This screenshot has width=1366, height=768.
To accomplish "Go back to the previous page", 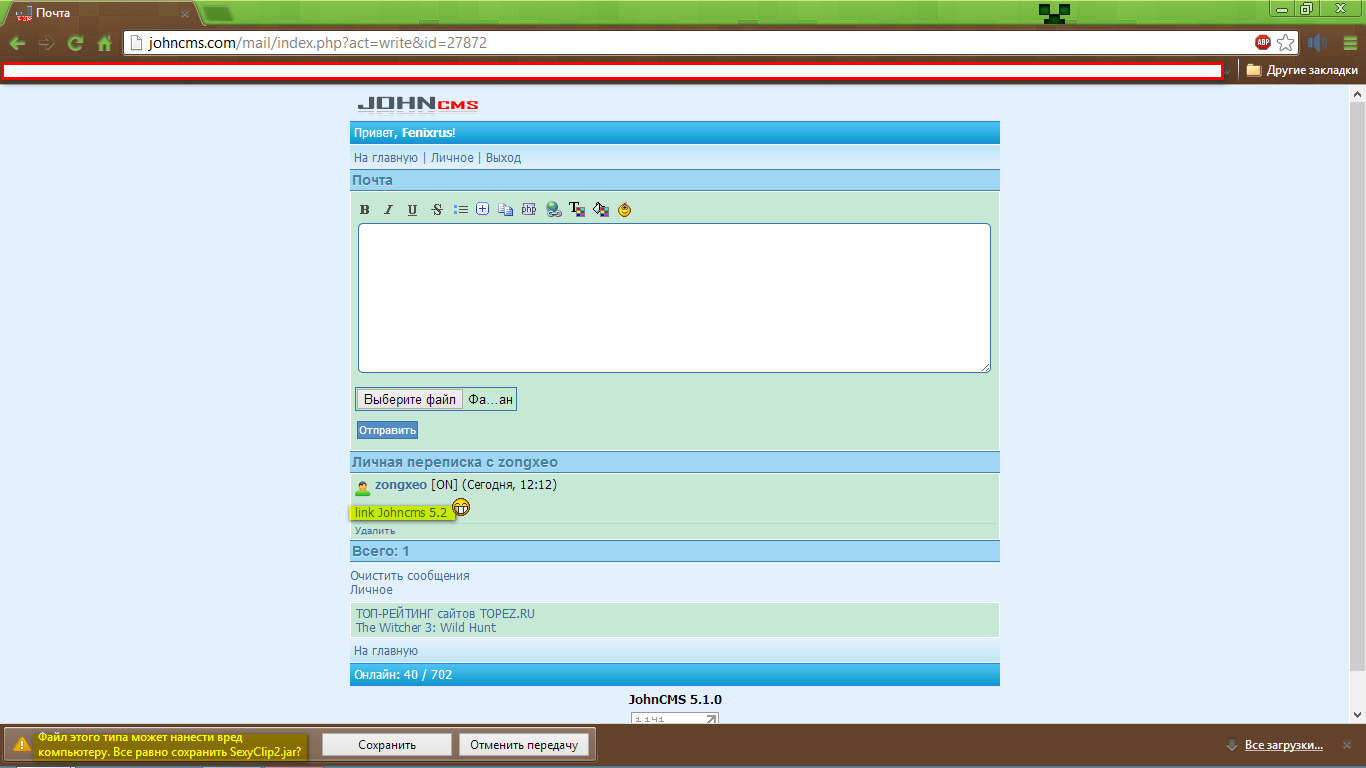I will pos(17,43).
